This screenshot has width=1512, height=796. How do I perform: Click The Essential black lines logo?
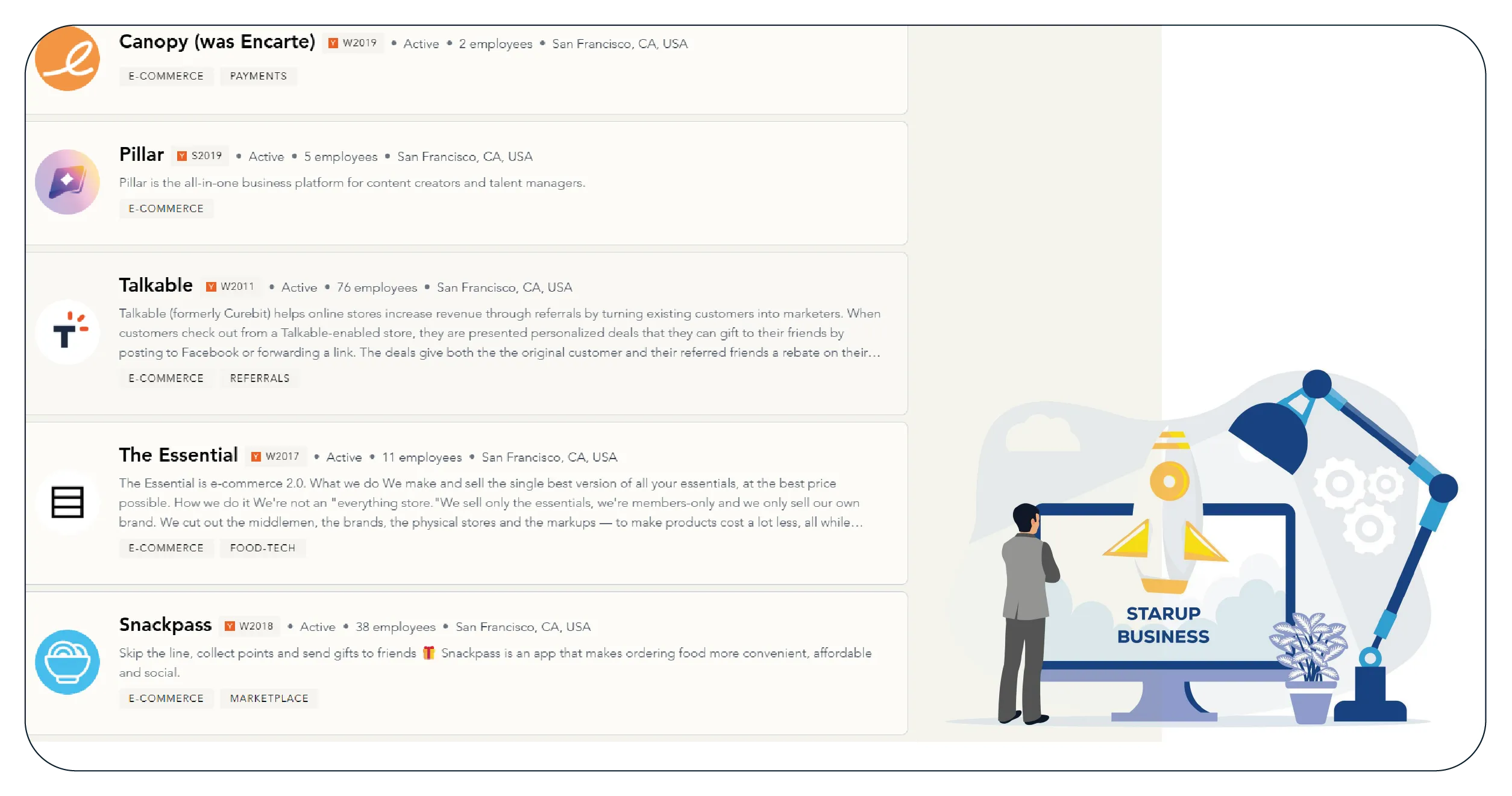tap(67, 502)
